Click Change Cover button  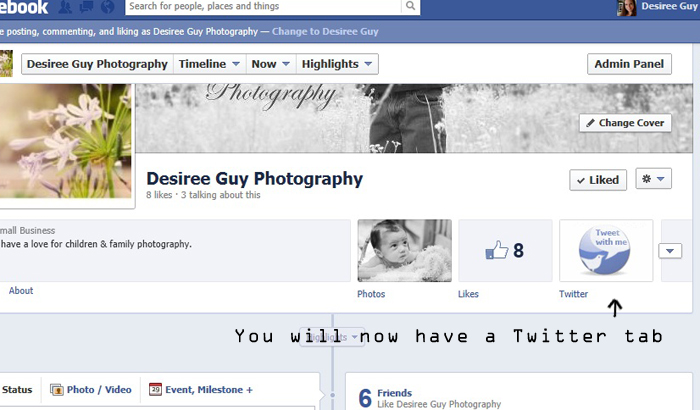pyautogui.click(x=625, y=123)
